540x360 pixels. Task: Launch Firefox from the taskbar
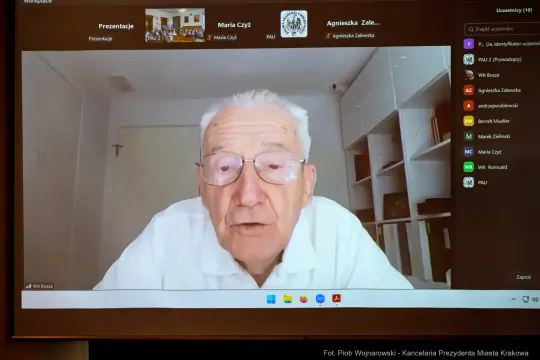304,299
